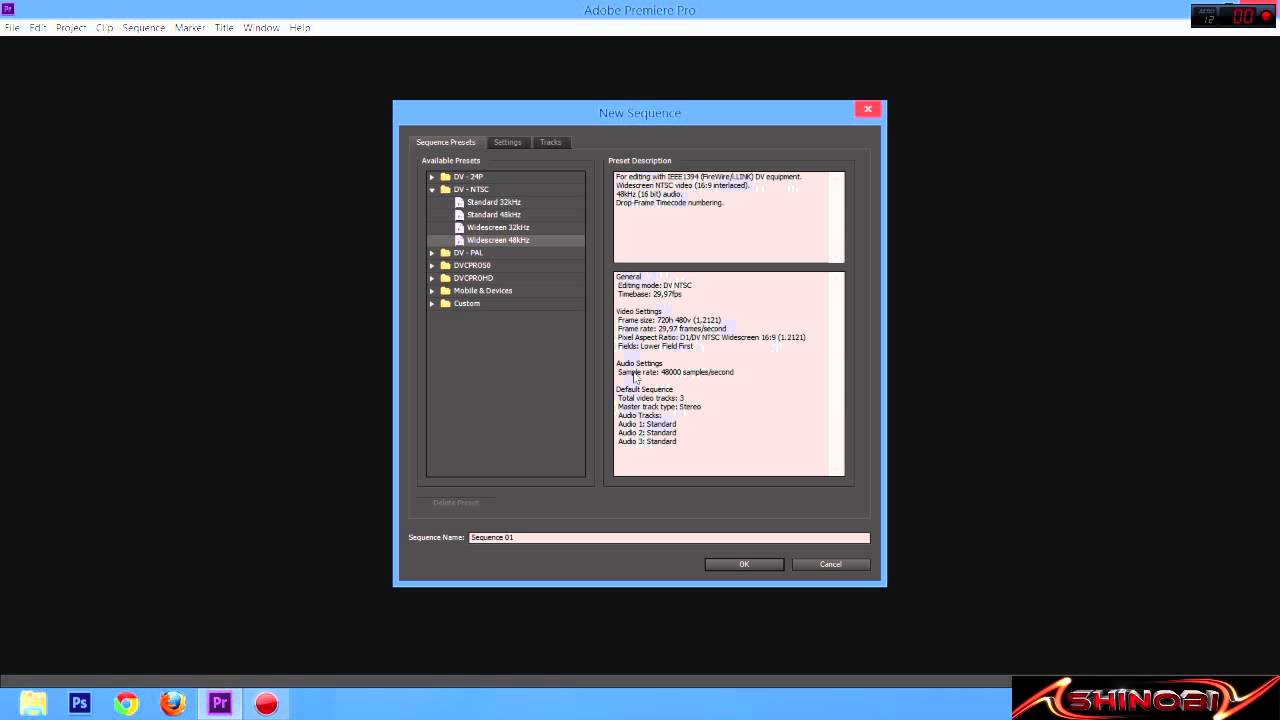This screenshot has height=720, width=1280.
Task: Open Firefox from the taskbar
Action: point(173,704)
